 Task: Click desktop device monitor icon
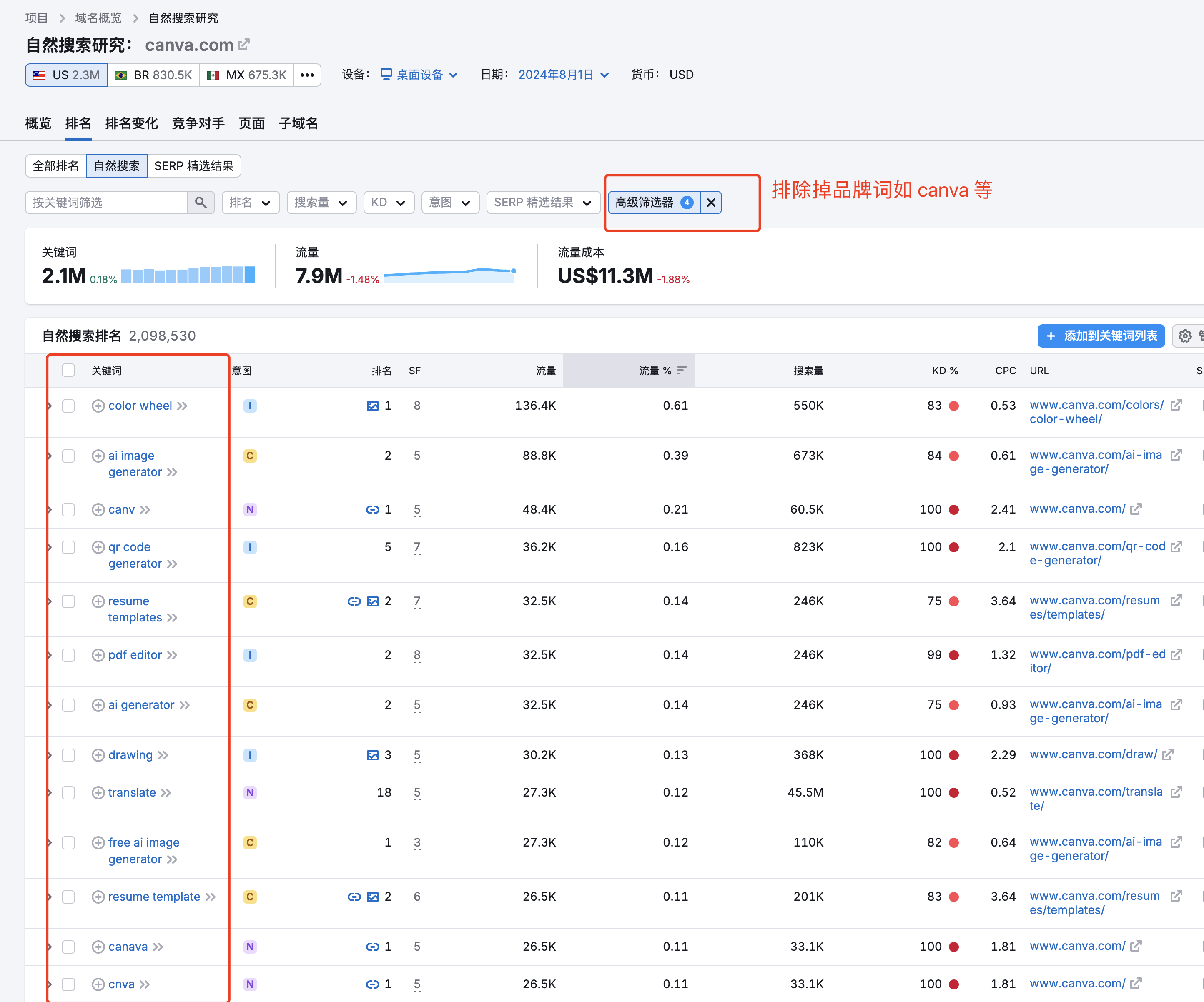386,75
